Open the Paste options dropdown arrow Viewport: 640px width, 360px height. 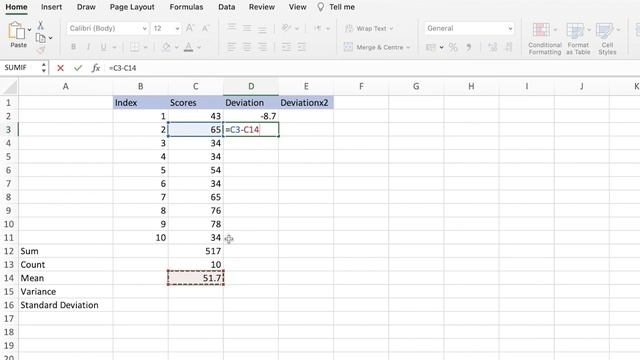29,30
